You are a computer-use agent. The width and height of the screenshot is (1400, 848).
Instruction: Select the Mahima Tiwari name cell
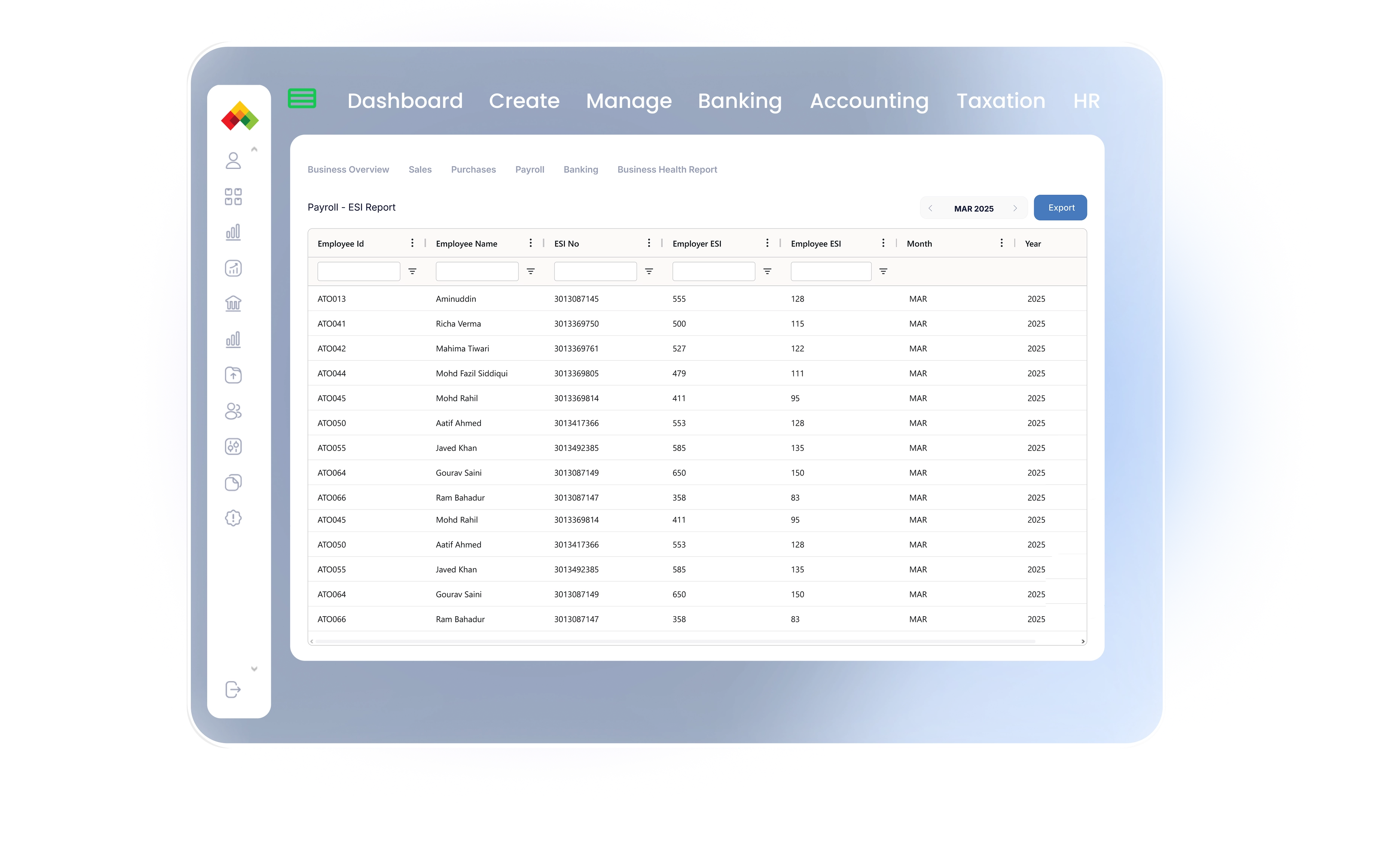click(462, 349)
